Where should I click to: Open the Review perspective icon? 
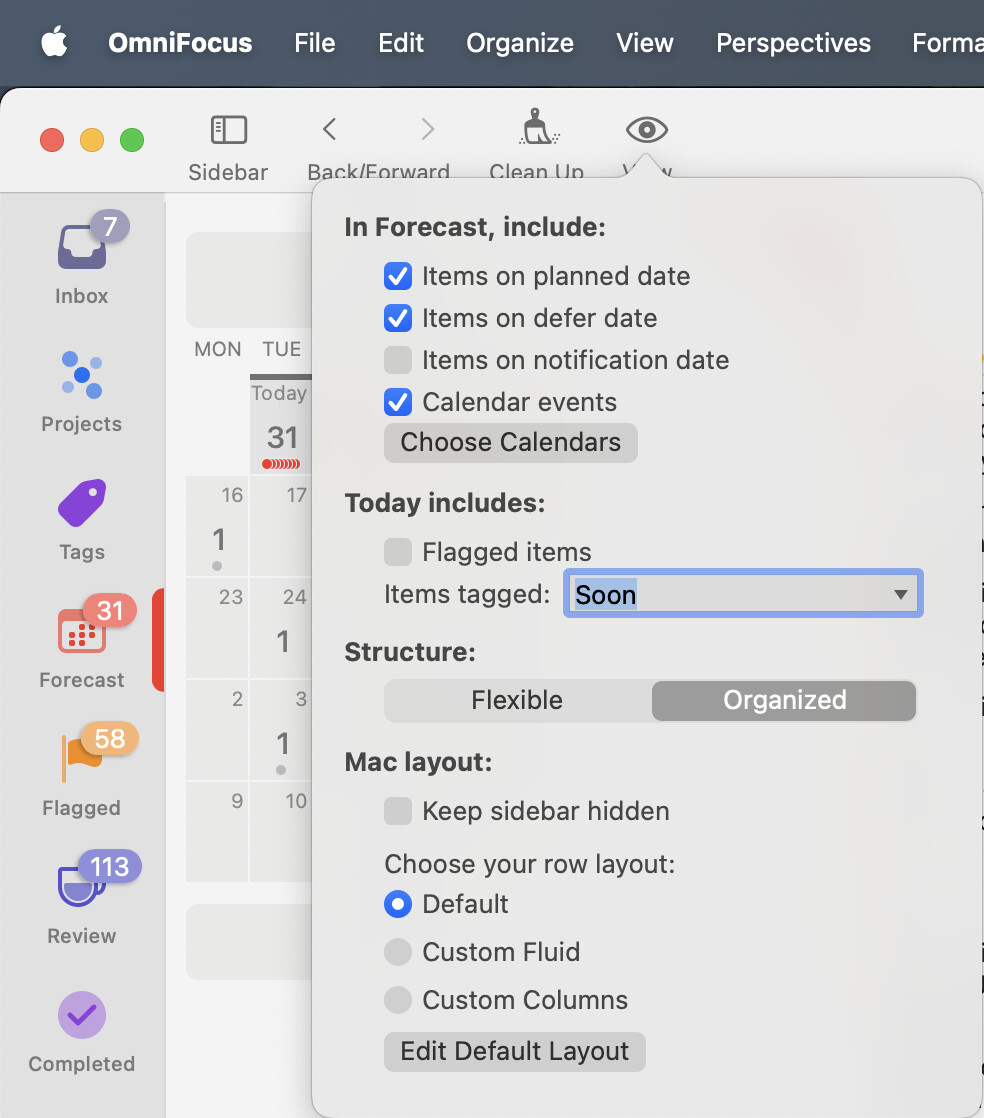[x=82, y=887]
